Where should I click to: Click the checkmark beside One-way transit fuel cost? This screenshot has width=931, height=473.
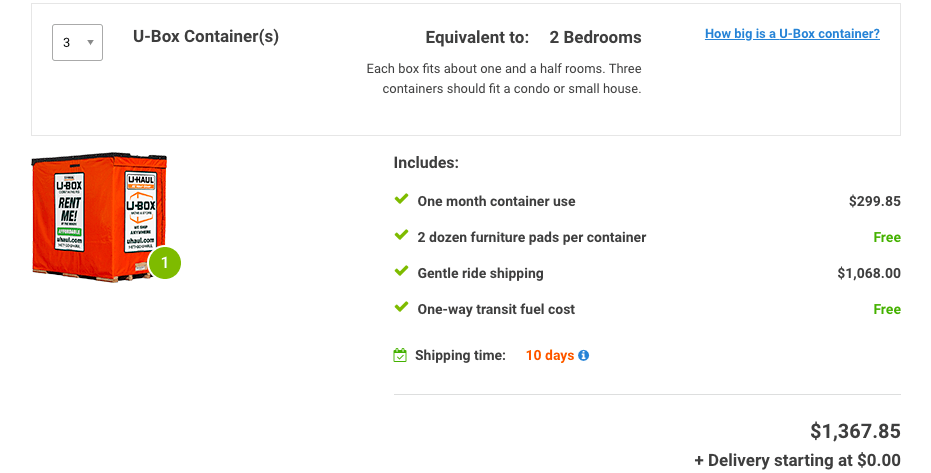point(401,307)
